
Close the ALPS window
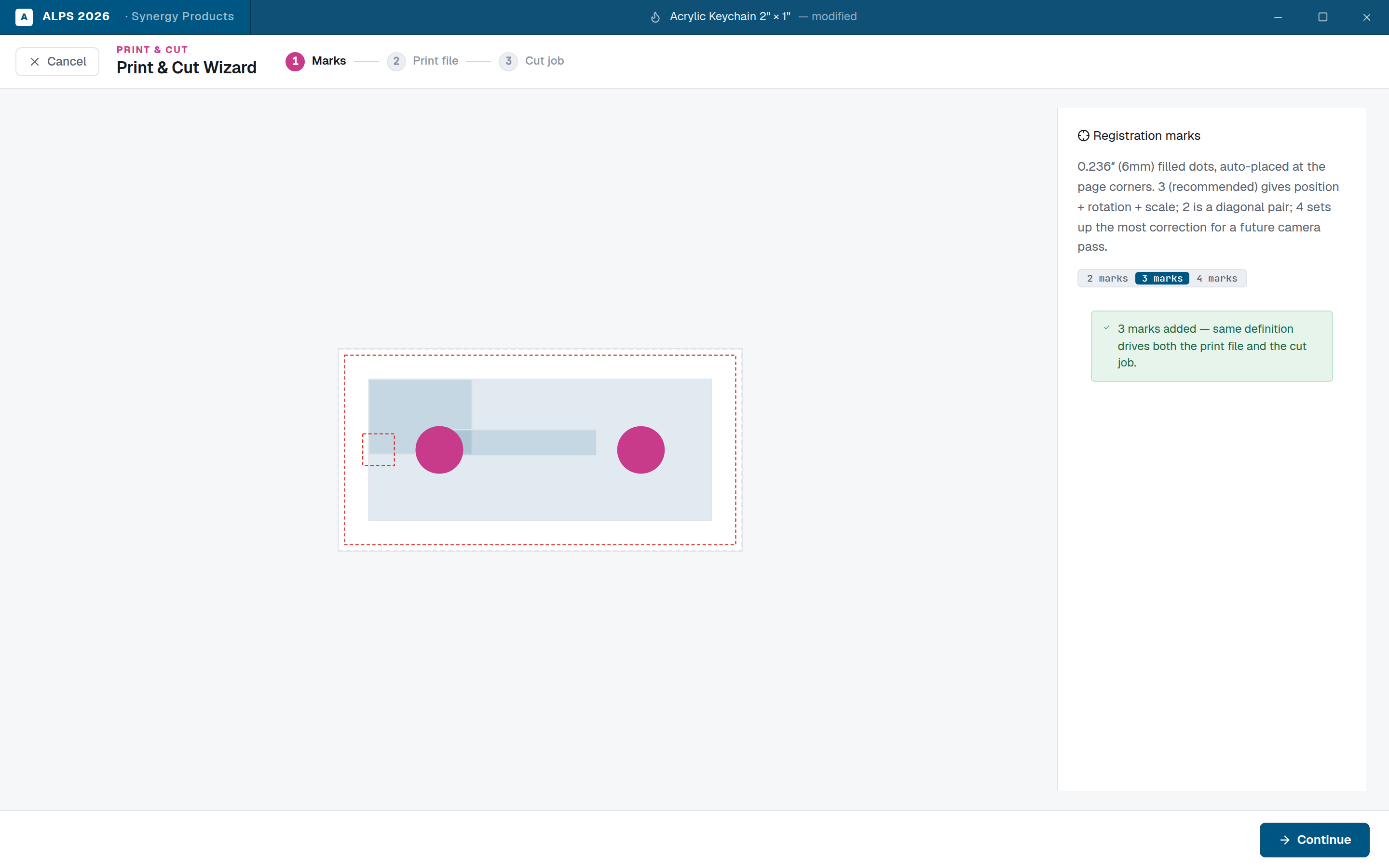pyautogui.click(x=1367, y=17)
